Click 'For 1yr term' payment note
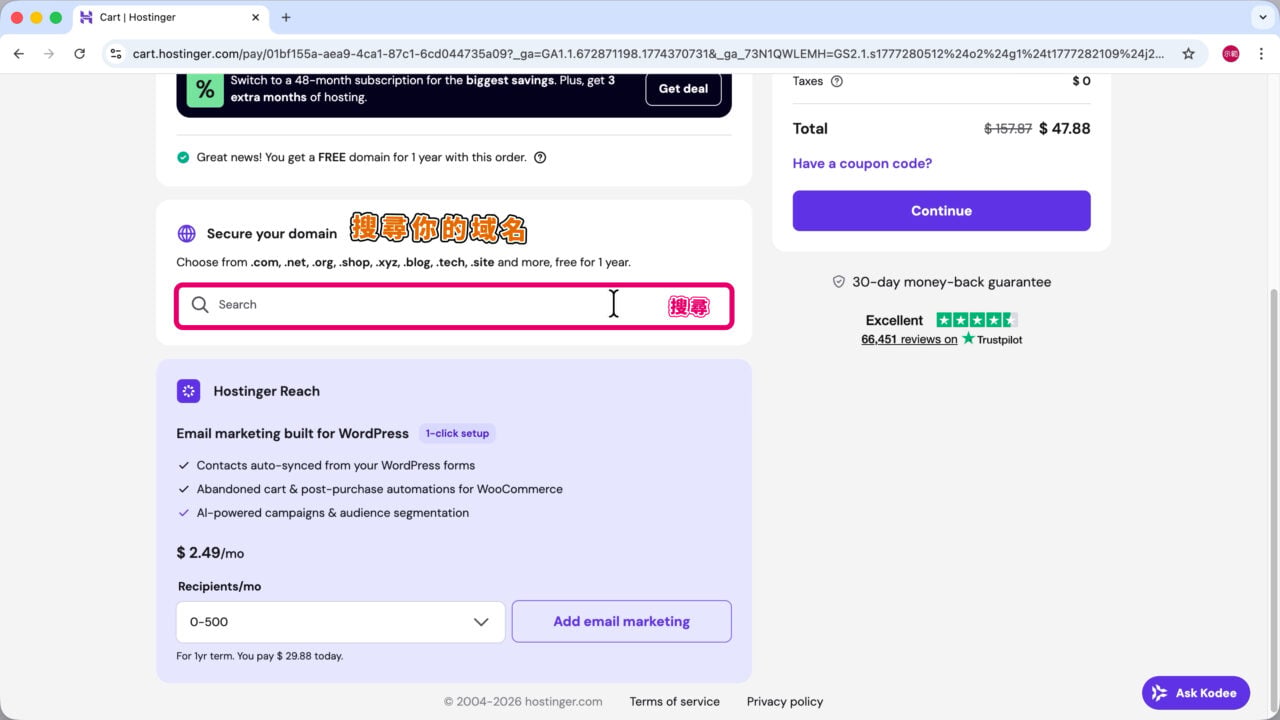The width and height of the screenshot is (1280, 720). pos(260,657)
